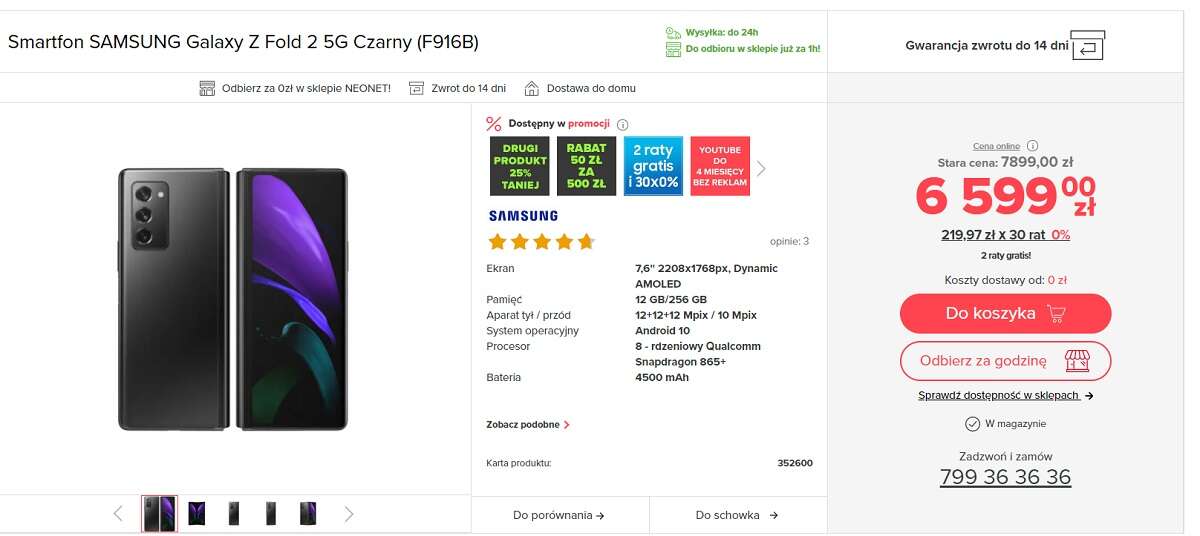Click the five-star rating
The width and height of the screenshot is (1200, 536).
pyautogui.click(x=541, y=241)
